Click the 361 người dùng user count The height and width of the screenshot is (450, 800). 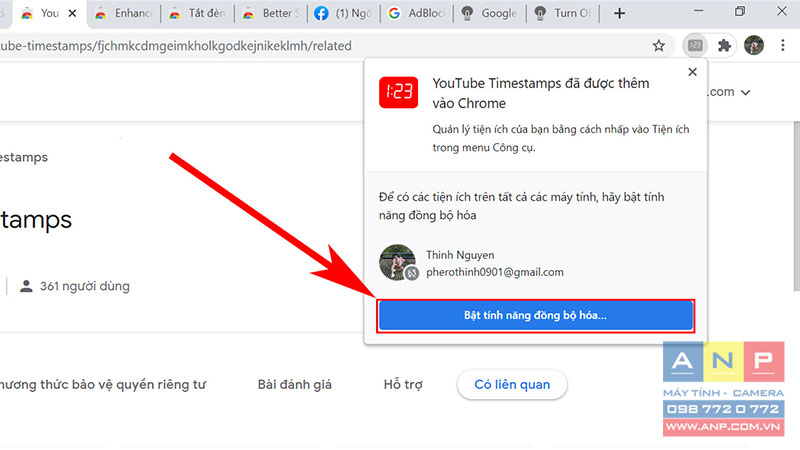click(x=85, y=286)
